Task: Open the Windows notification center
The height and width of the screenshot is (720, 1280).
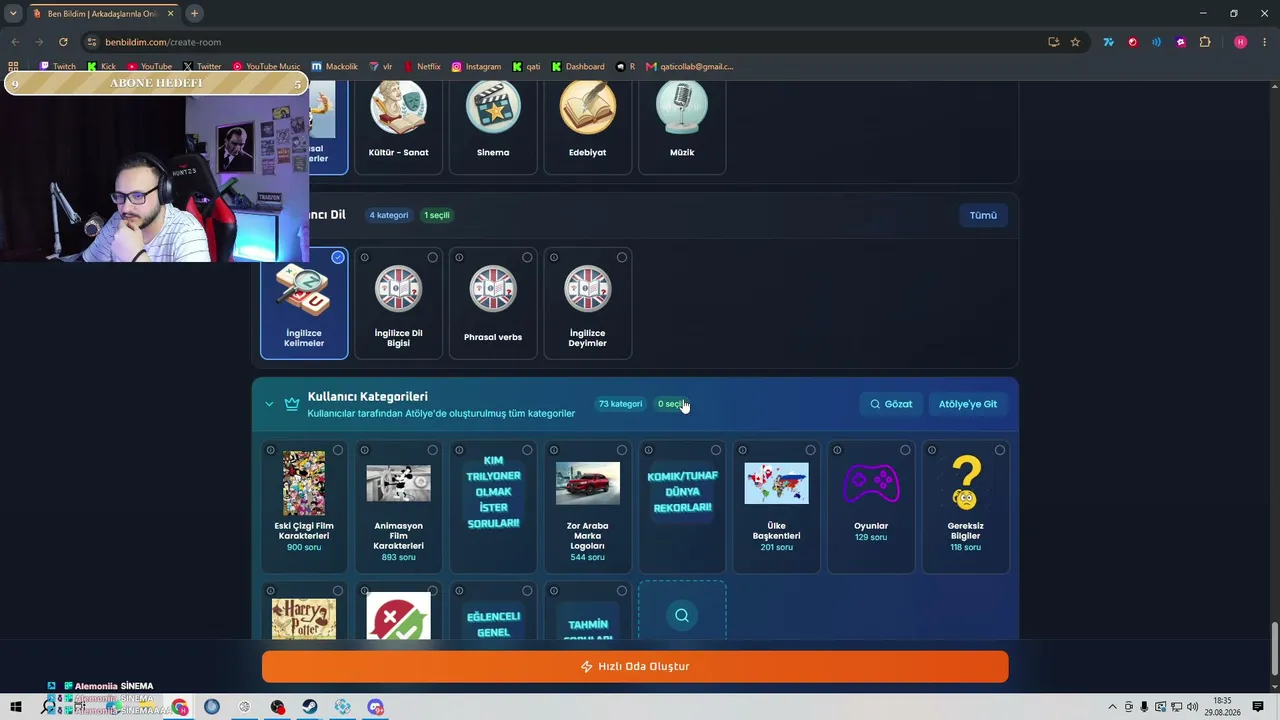Action: (x=1258, y=707)
